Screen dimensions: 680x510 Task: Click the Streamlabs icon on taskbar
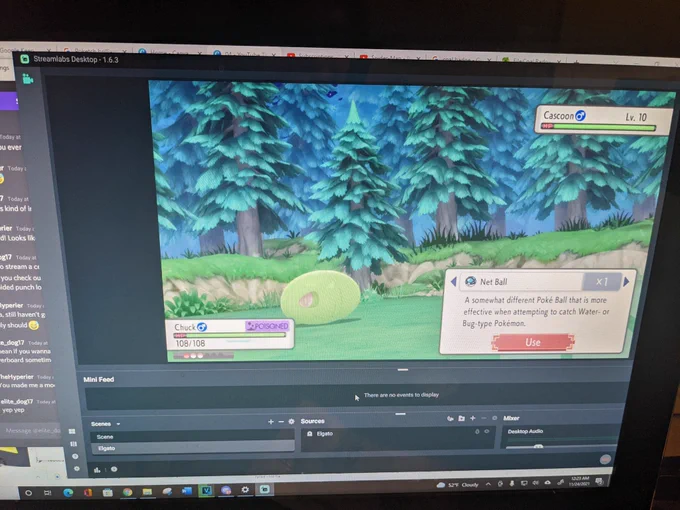tap(265, 489)
